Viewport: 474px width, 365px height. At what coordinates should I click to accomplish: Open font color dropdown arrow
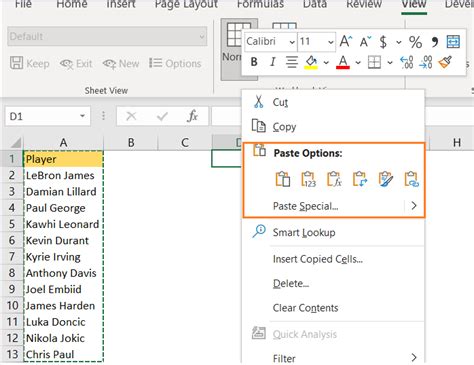(x=358, y=62)
